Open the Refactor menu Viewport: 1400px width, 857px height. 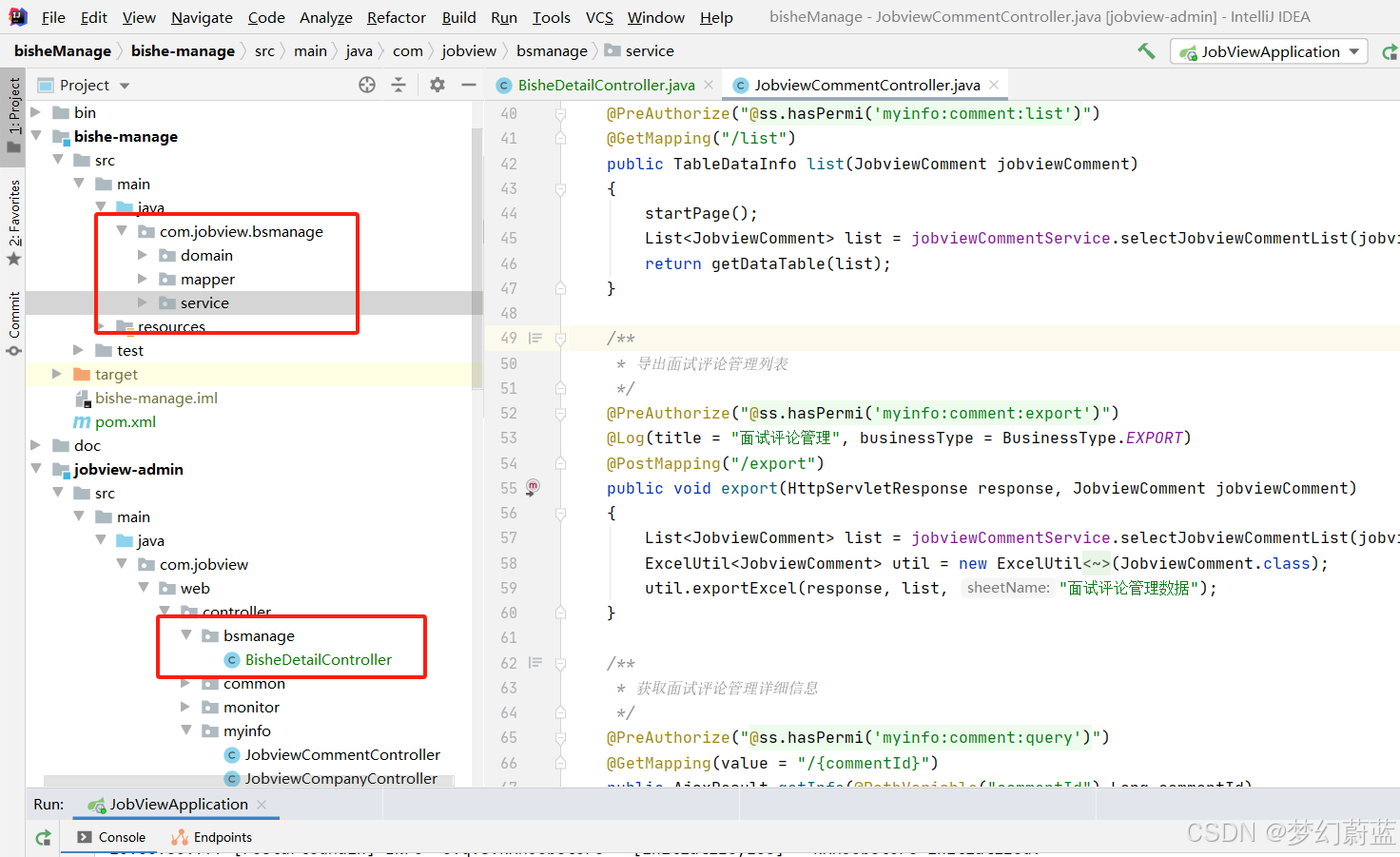pos(397,17)
